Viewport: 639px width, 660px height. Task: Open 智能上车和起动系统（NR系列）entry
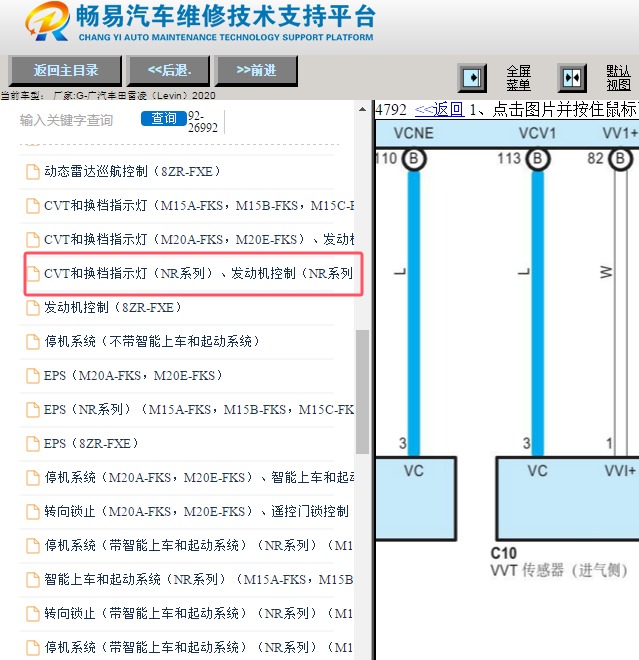pyautogui.click(x=199, y=580)
